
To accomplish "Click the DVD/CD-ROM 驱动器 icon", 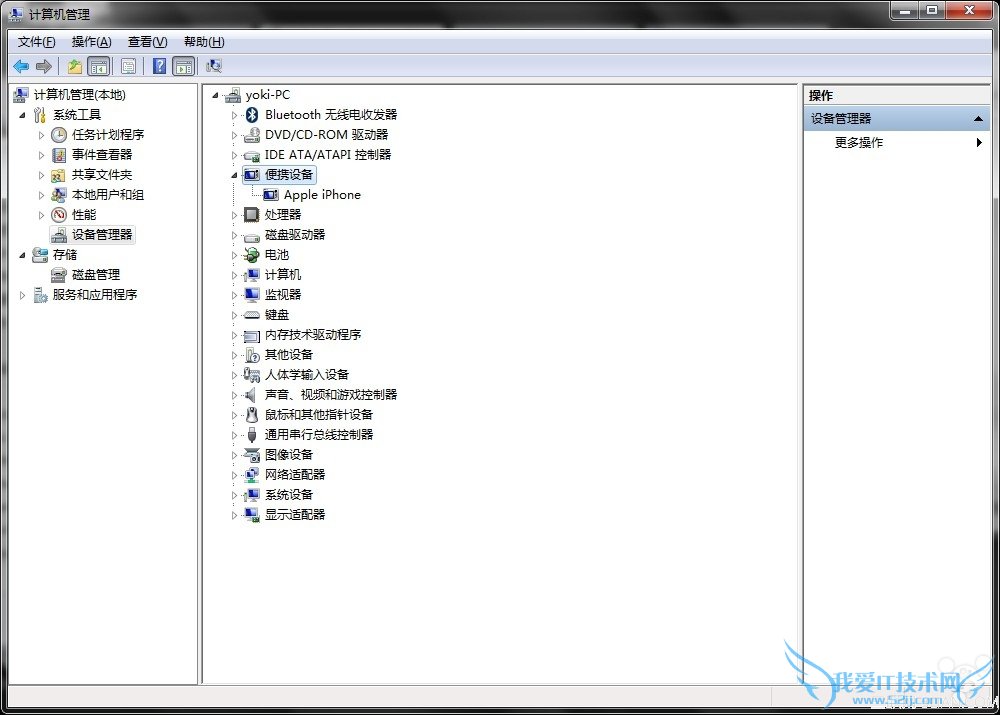I will click(x=252, y=135).
